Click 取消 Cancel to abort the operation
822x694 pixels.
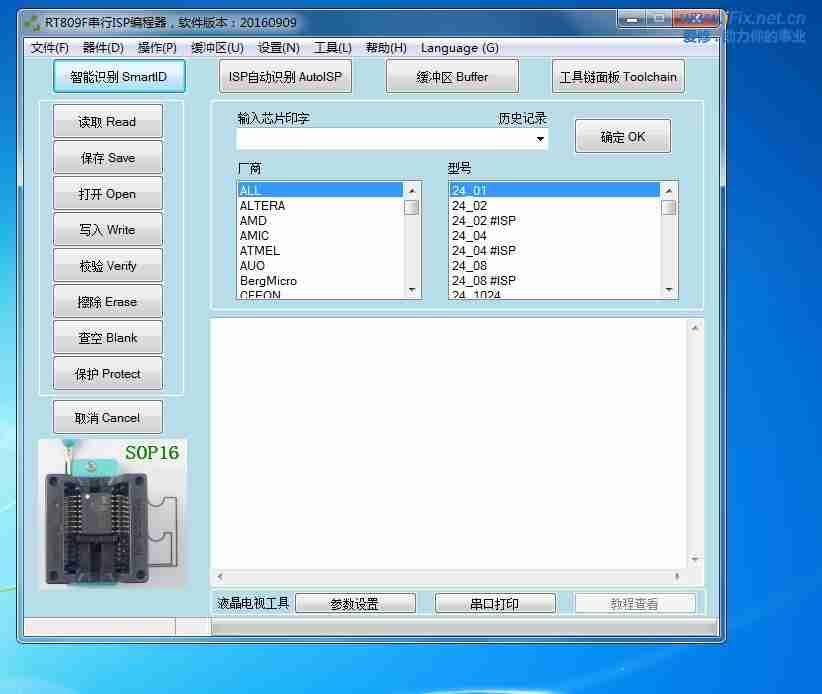107,416
